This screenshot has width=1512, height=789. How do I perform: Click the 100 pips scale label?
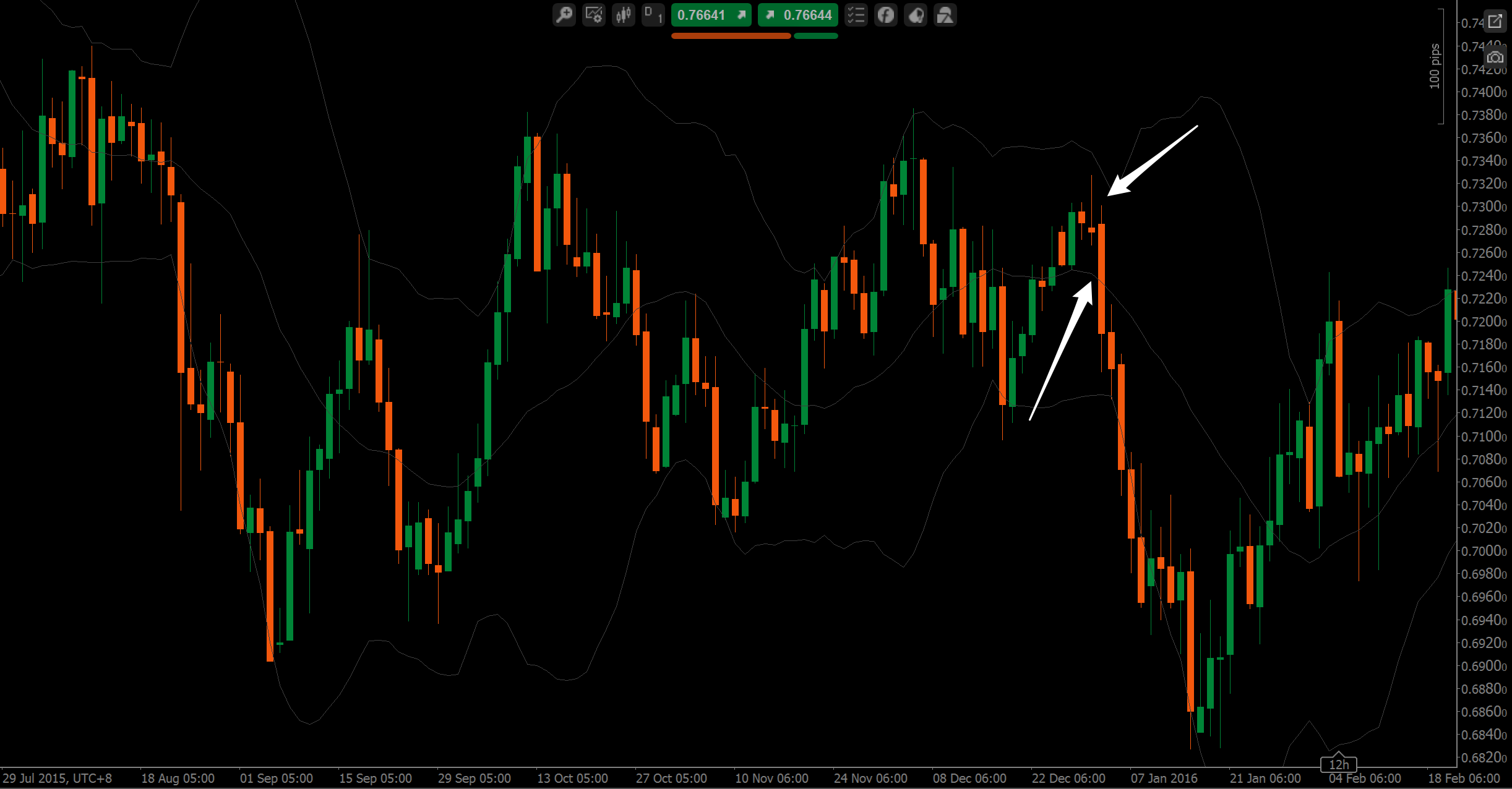click(x=1435, y=66)
